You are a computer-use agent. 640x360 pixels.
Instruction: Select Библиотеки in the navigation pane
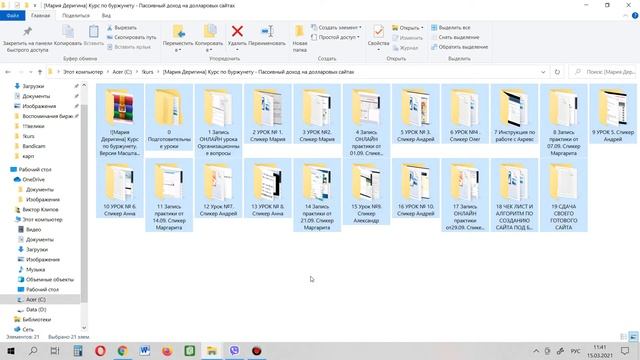point(36,320)
